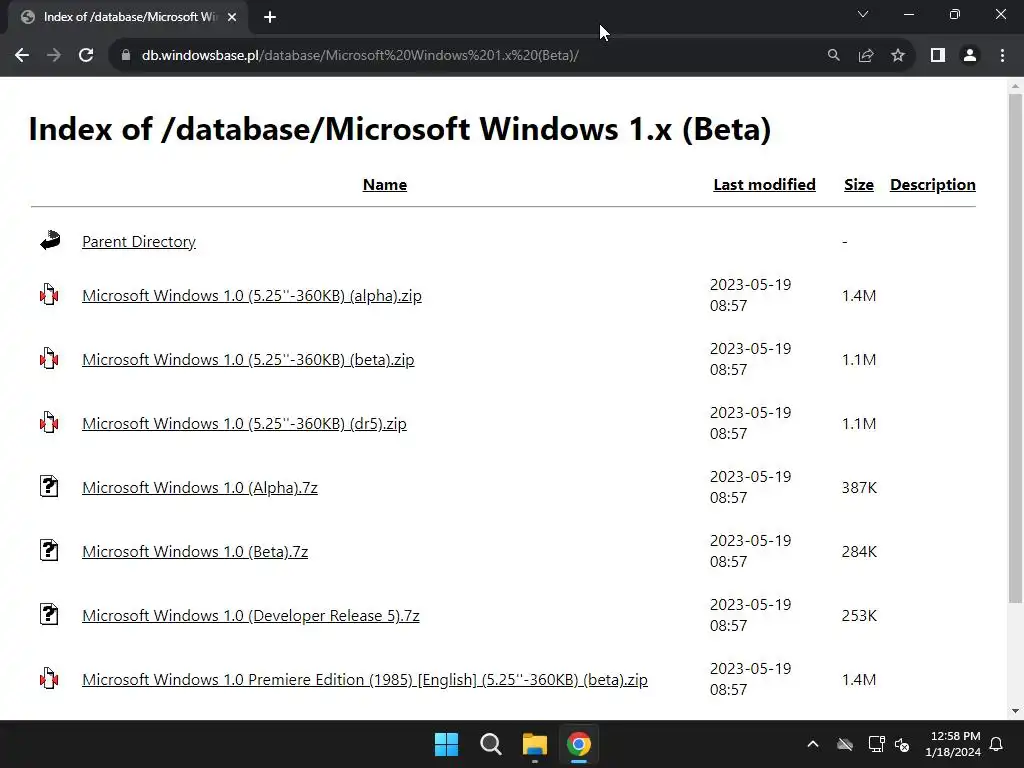1024x768 pixels.
Task: Sort listing by Description
Action: point(933,185)
